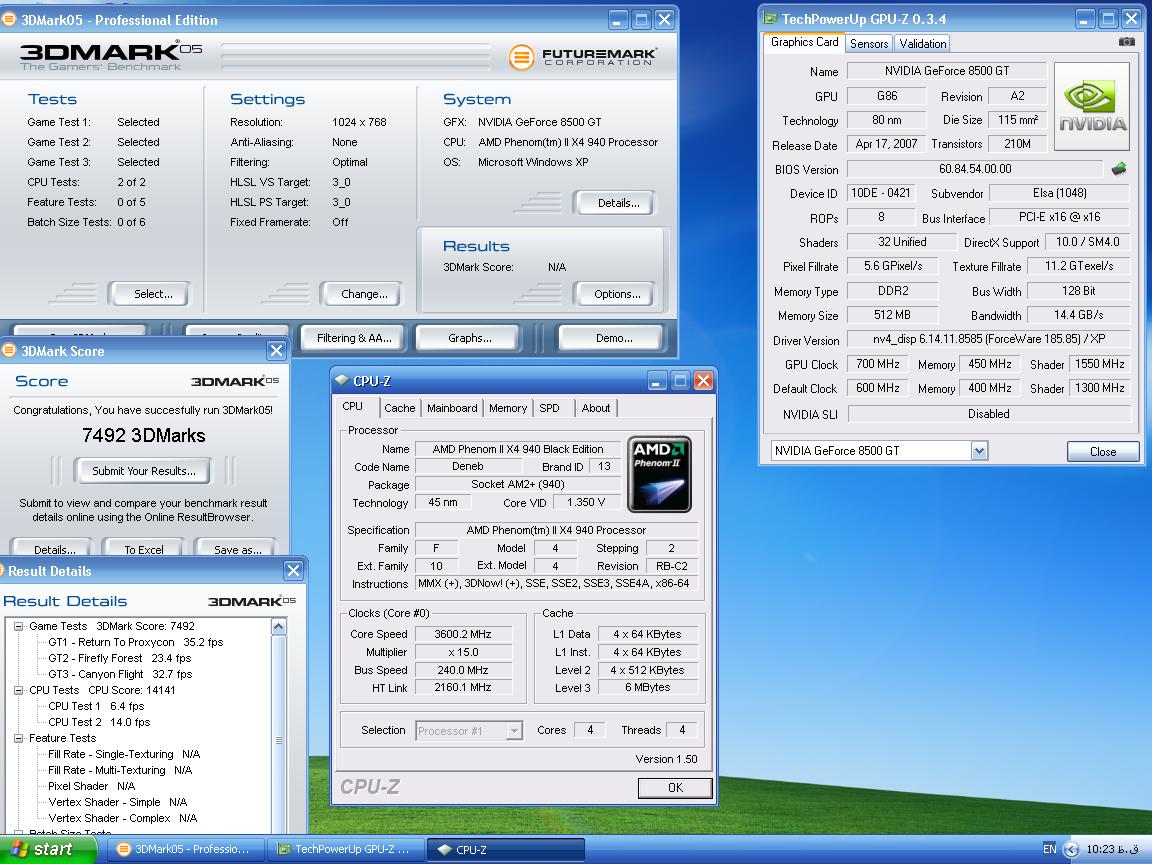This screenshot has height=864, width=1152.
Task: Click the Windows Start button
Action: tap(46, 849)
